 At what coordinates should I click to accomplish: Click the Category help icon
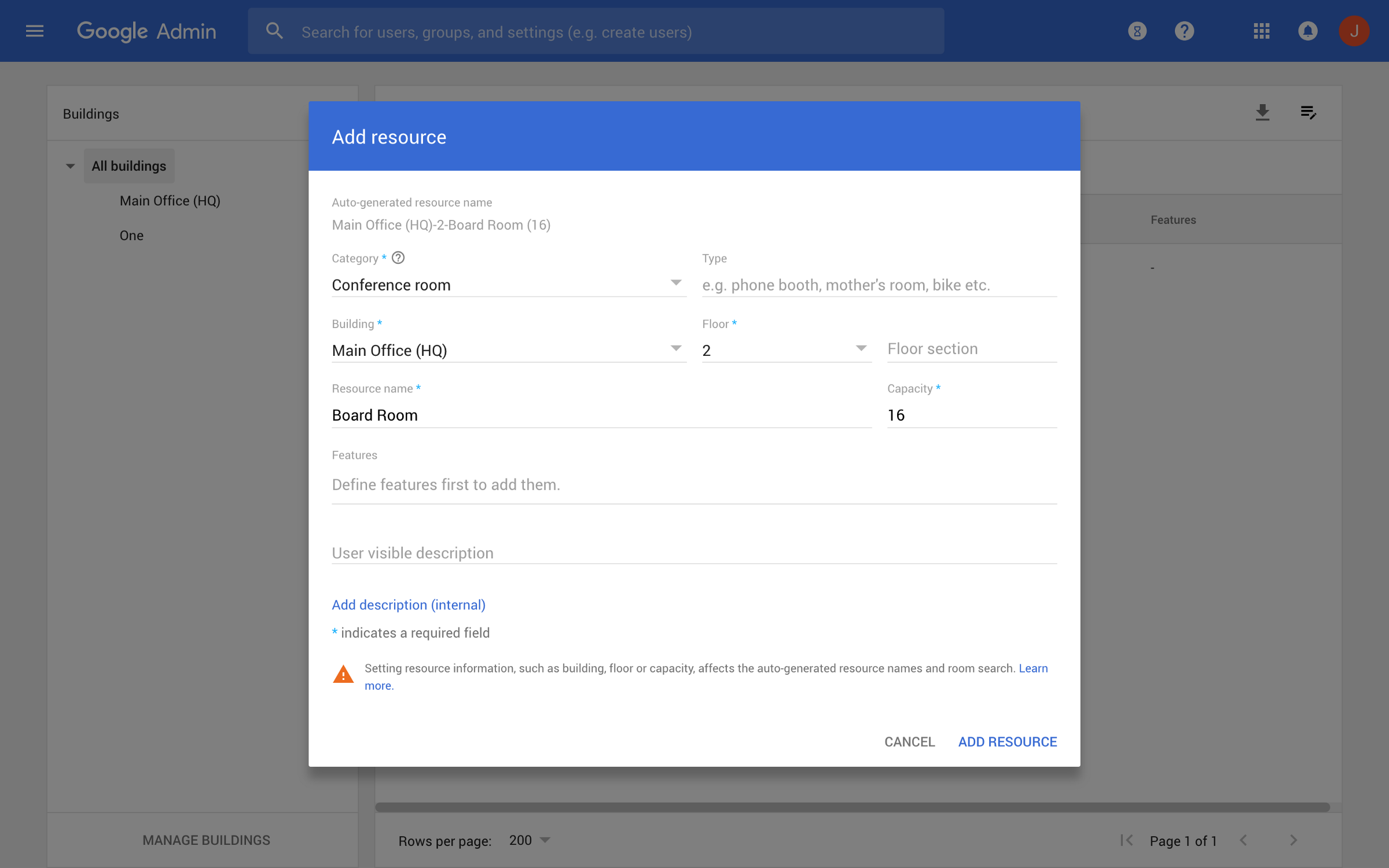point(398,258)
